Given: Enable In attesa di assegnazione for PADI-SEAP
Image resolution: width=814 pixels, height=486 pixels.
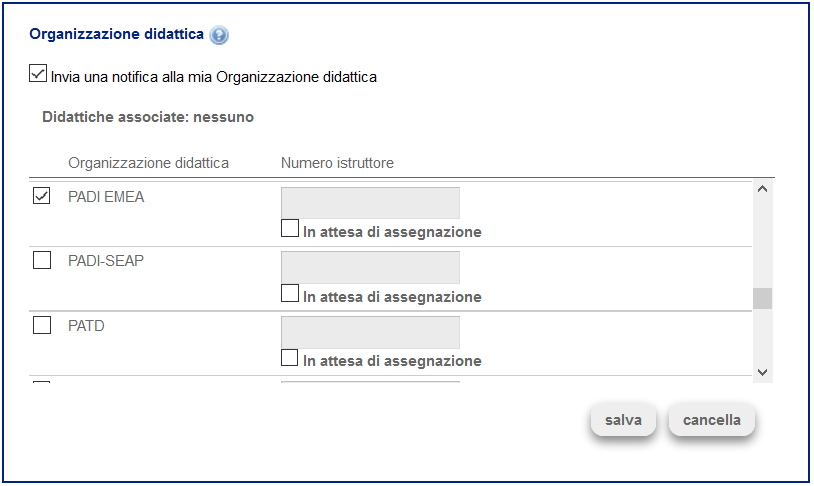Looking at the screenshot, I should click(x=290, y=294).
